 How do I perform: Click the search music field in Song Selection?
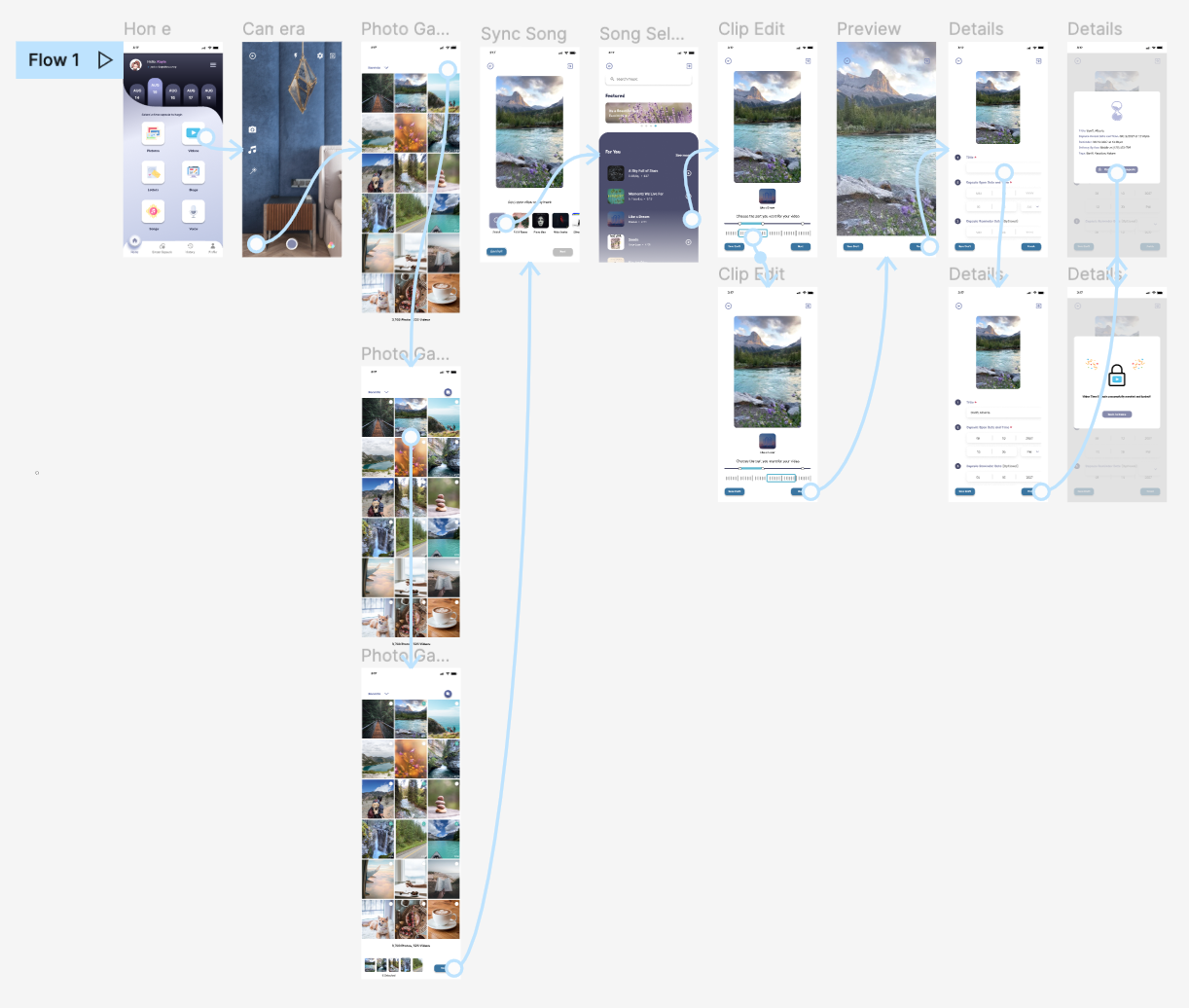[x=649, y=79]
